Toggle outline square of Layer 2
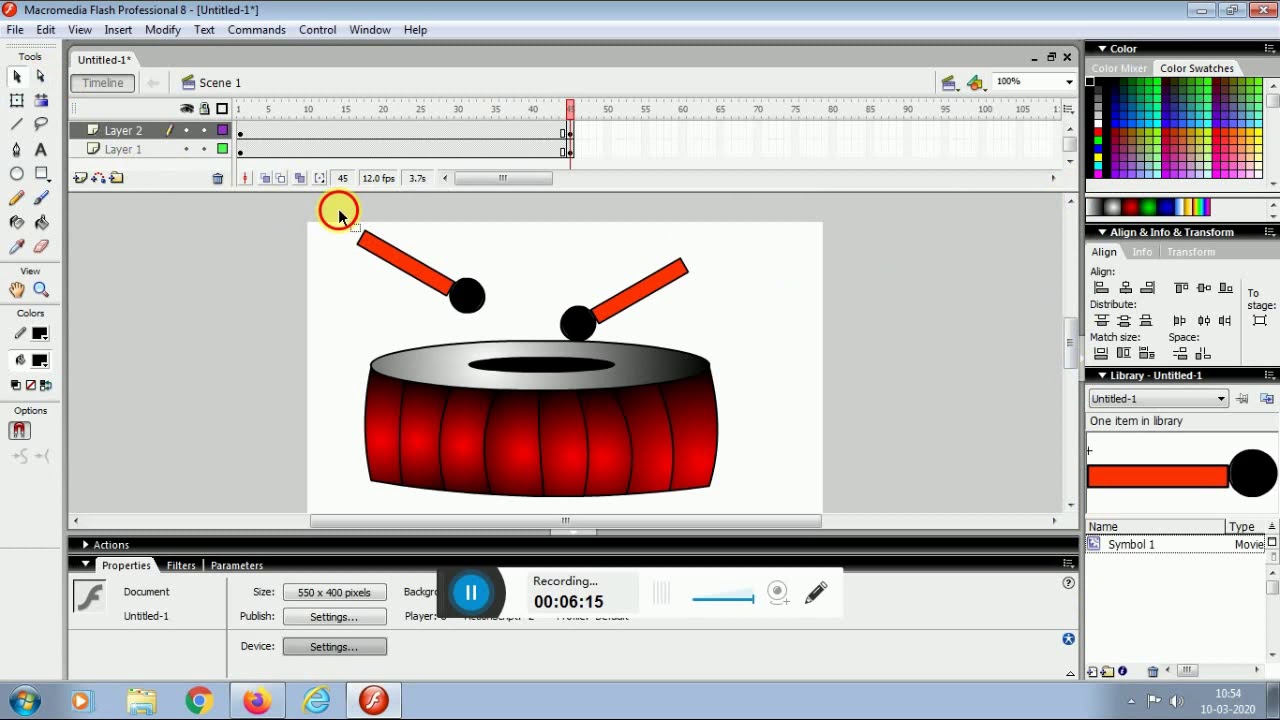 (x=222, y=130)
